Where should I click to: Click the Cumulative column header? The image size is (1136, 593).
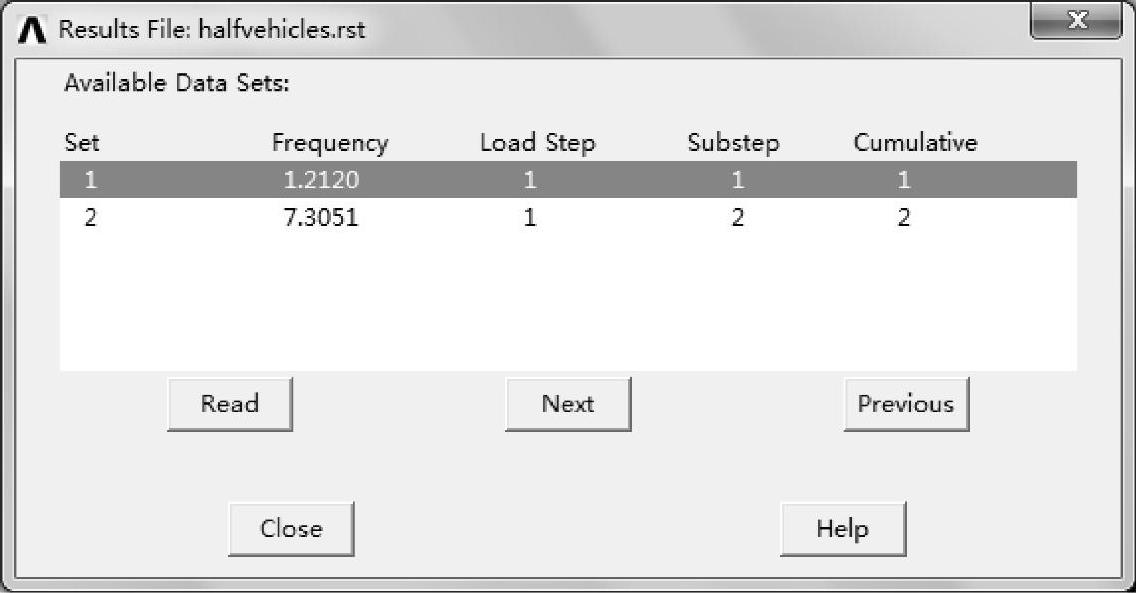[x=915, y=143]
